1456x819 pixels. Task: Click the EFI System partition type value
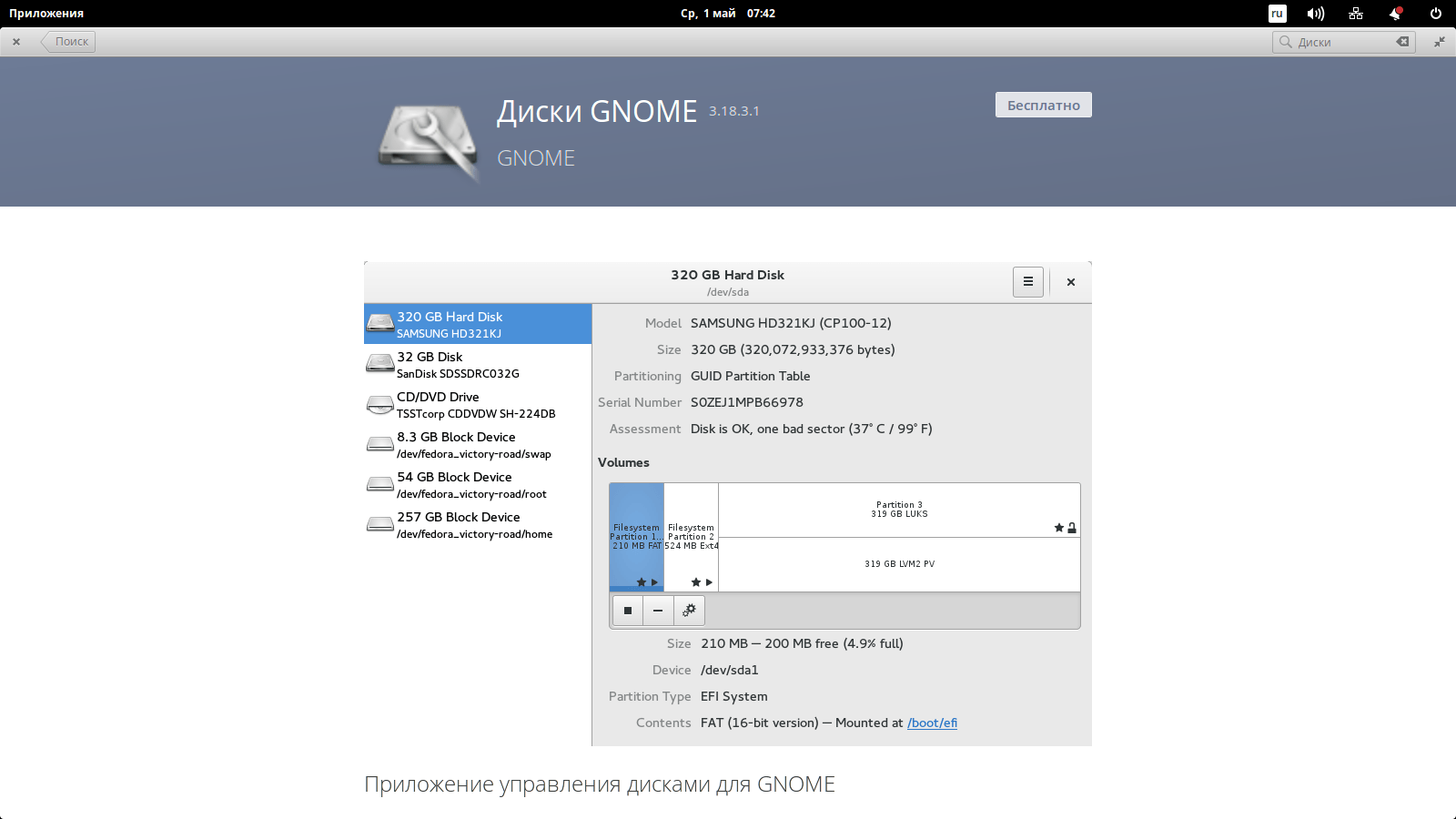[x=733, y=696]
